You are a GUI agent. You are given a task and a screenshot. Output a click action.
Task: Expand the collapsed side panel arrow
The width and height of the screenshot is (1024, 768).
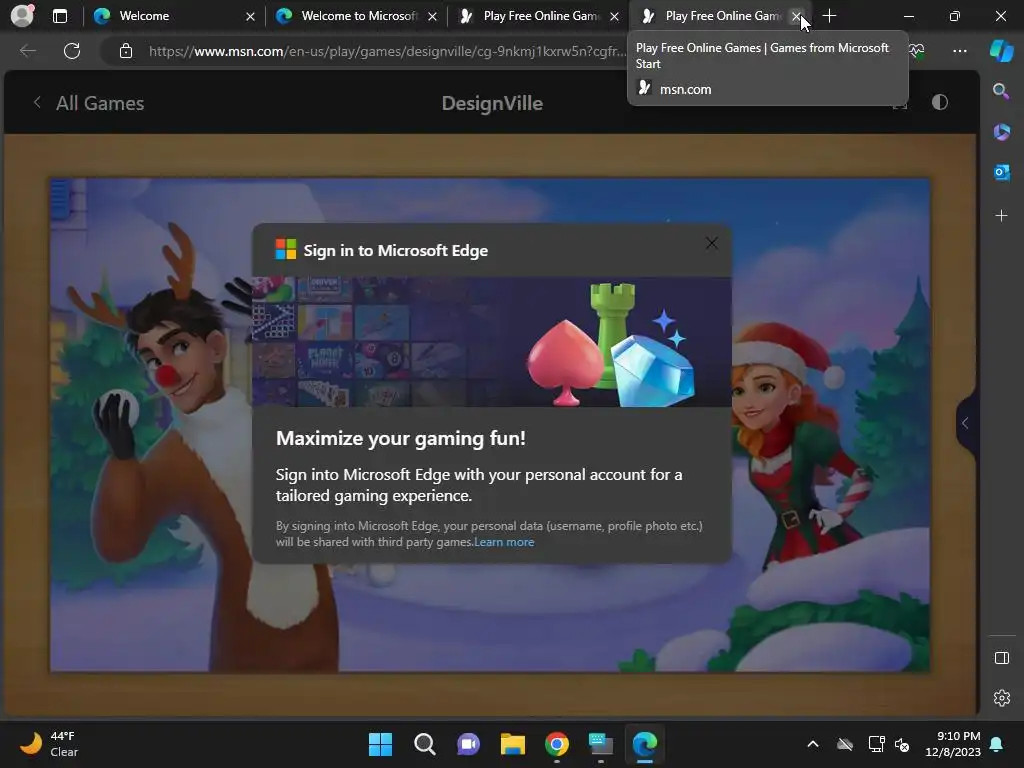coord(965,423)
